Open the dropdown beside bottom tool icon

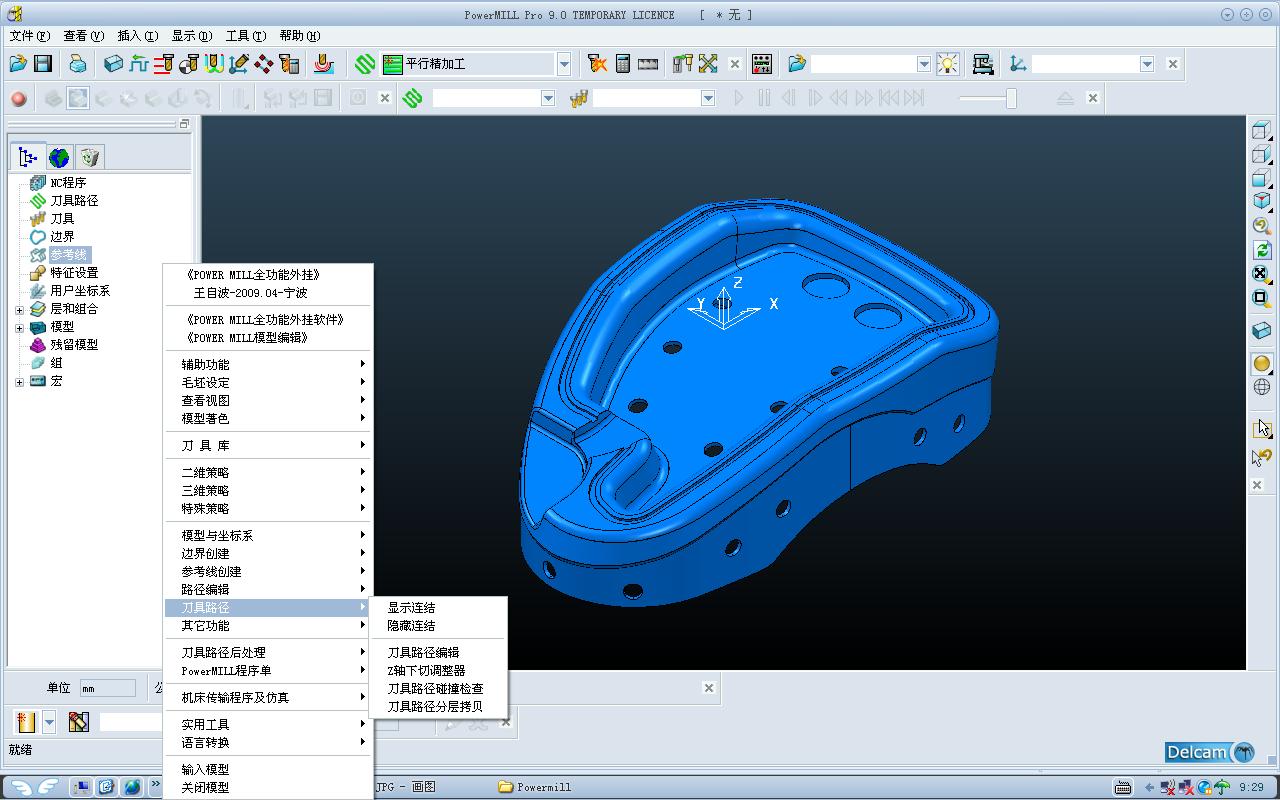click(49, 721)
